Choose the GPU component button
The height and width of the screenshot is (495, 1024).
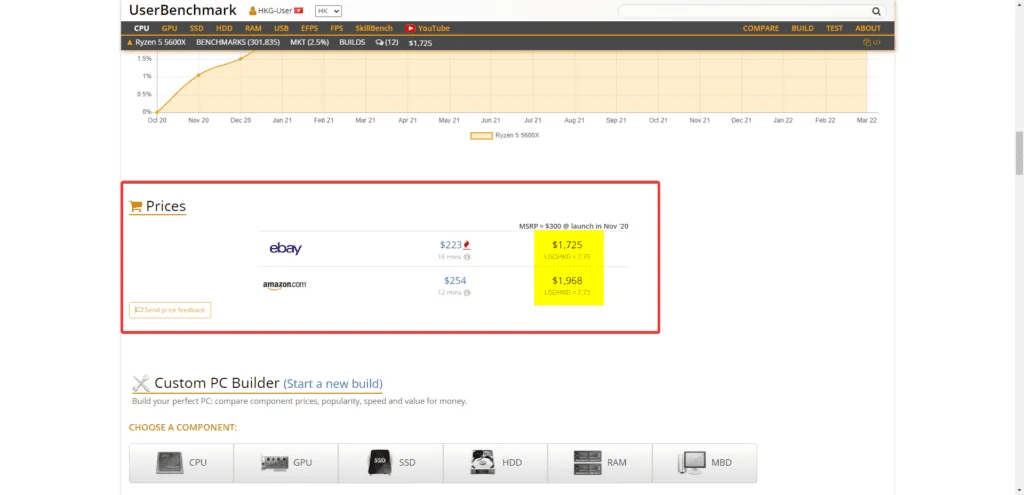[286, 462]
